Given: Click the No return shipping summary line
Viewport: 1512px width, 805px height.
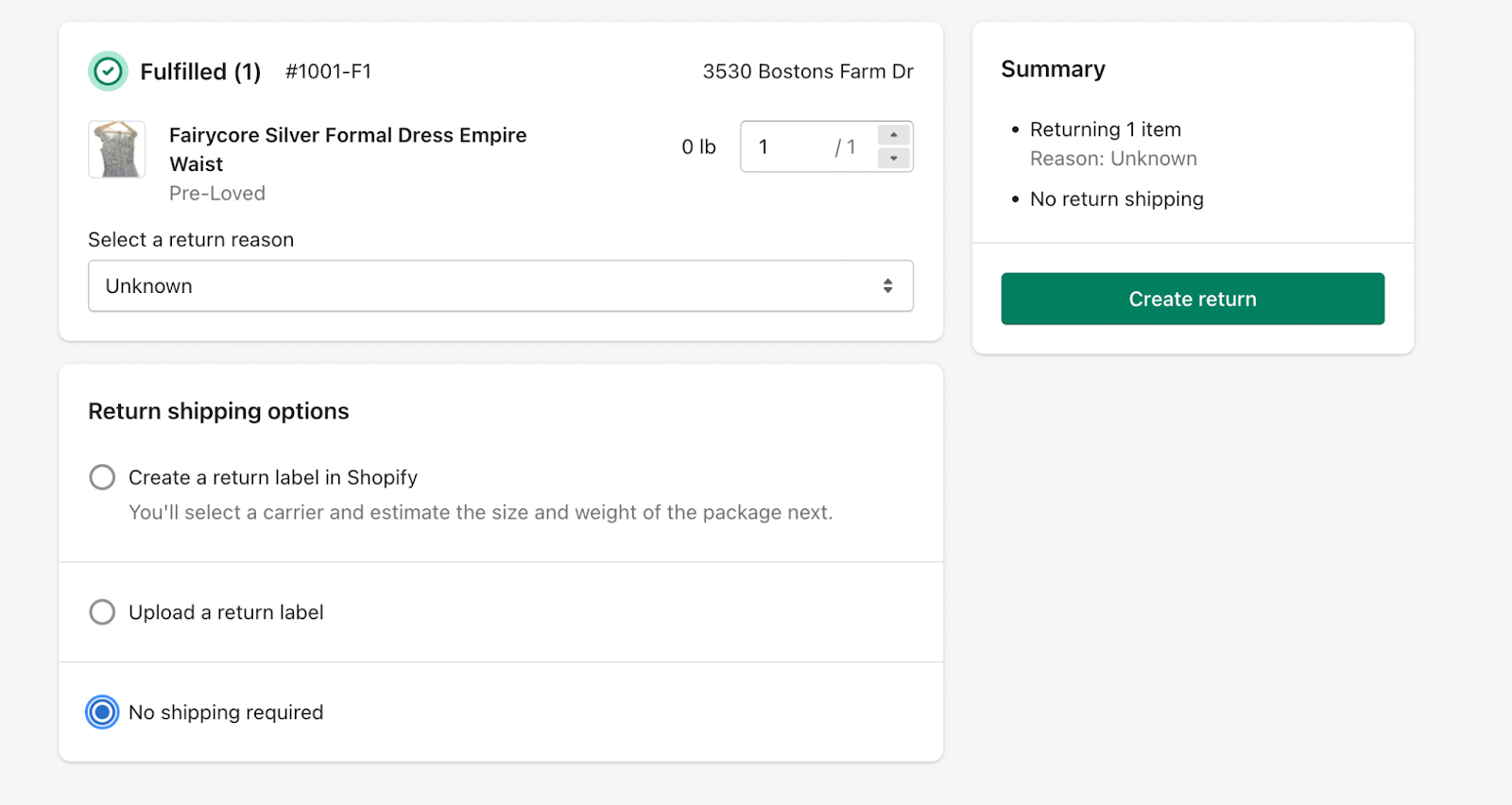Looking at the screenshot, I should [1116, 199].
